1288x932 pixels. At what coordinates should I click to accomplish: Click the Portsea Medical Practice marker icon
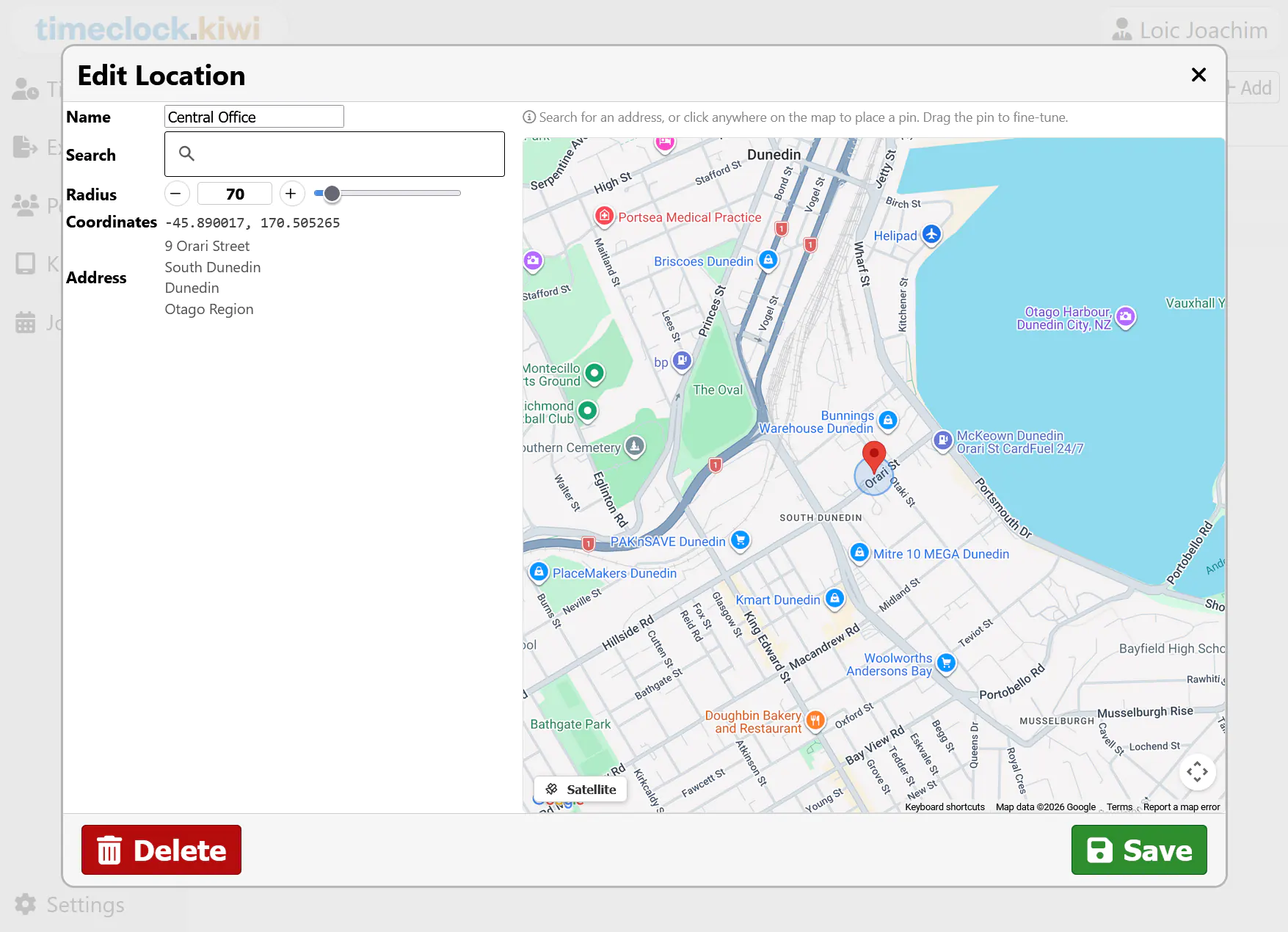(x=604, y=216)
